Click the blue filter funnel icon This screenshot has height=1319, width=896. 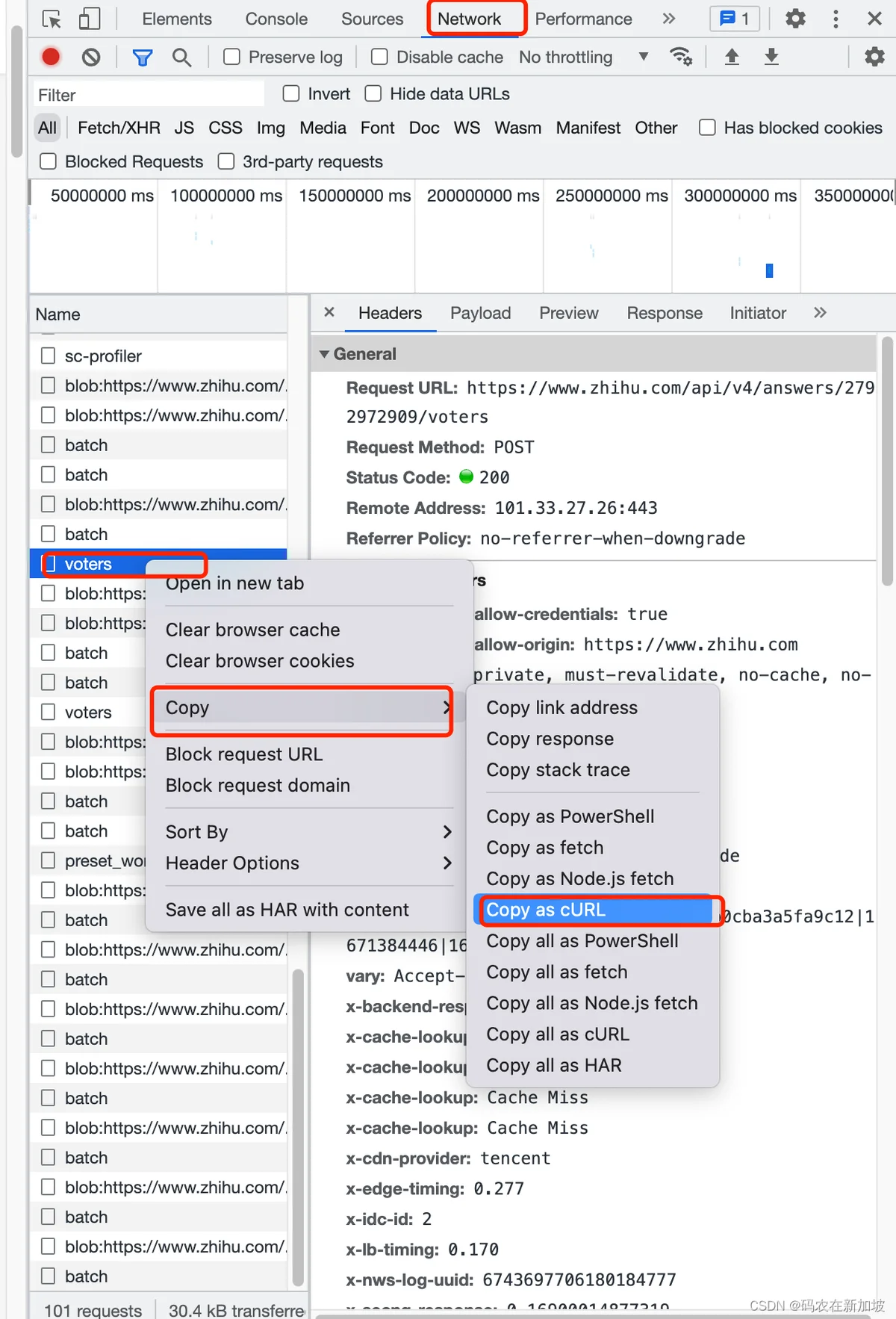[142, 57]
